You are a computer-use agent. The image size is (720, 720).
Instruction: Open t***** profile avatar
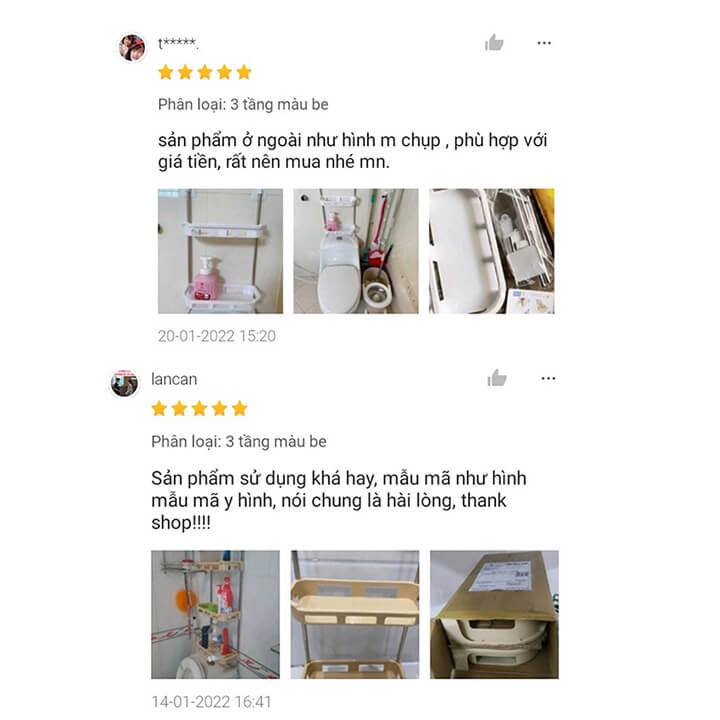click(x=132, y=47)
